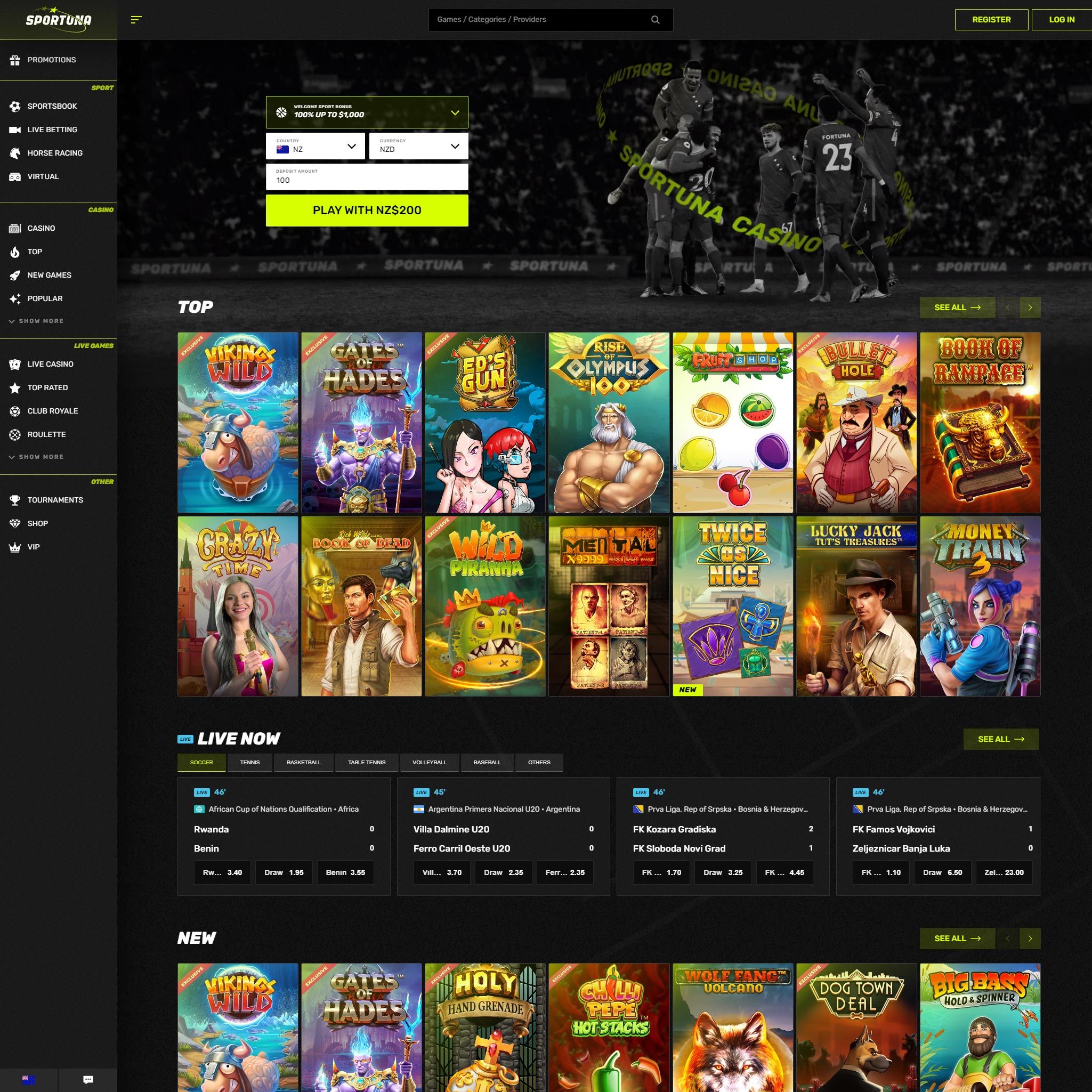Open Horse Racing icon
The image size is (1092, 1092).
click(15, 153)
